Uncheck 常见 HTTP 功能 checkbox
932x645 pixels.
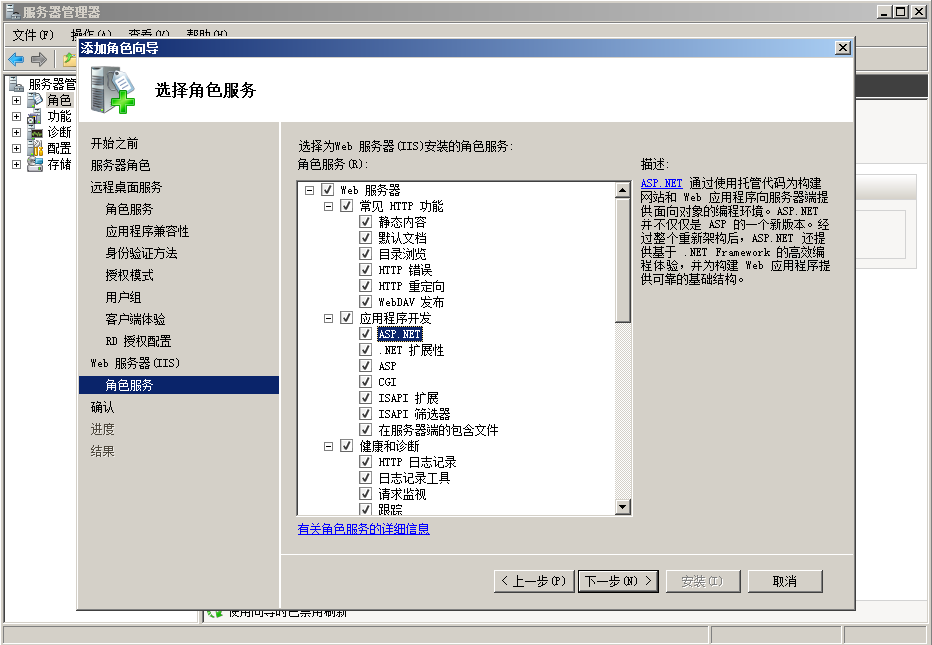(x=347, y=206)
